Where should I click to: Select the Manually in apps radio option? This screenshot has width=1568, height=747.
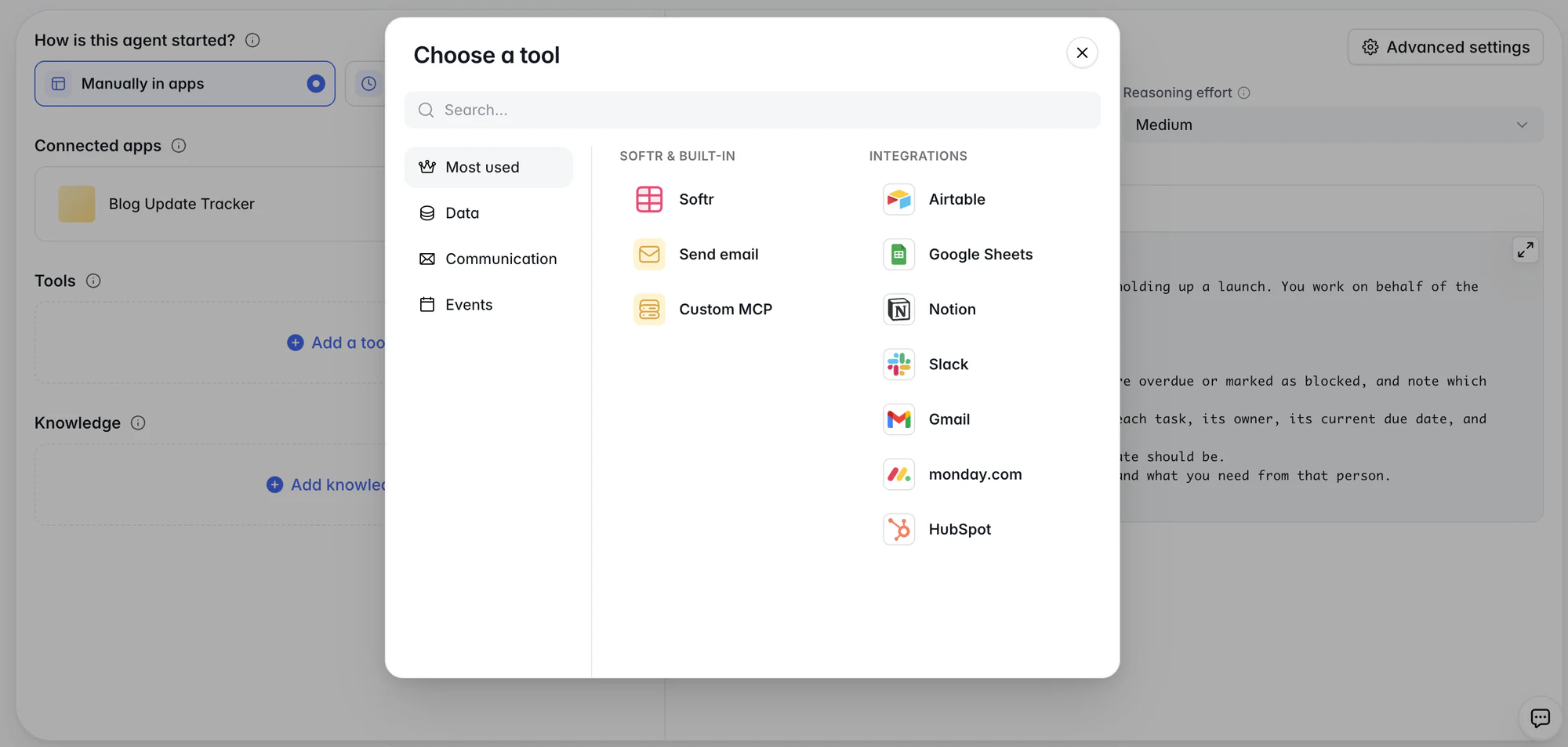[x=185, y=84]
